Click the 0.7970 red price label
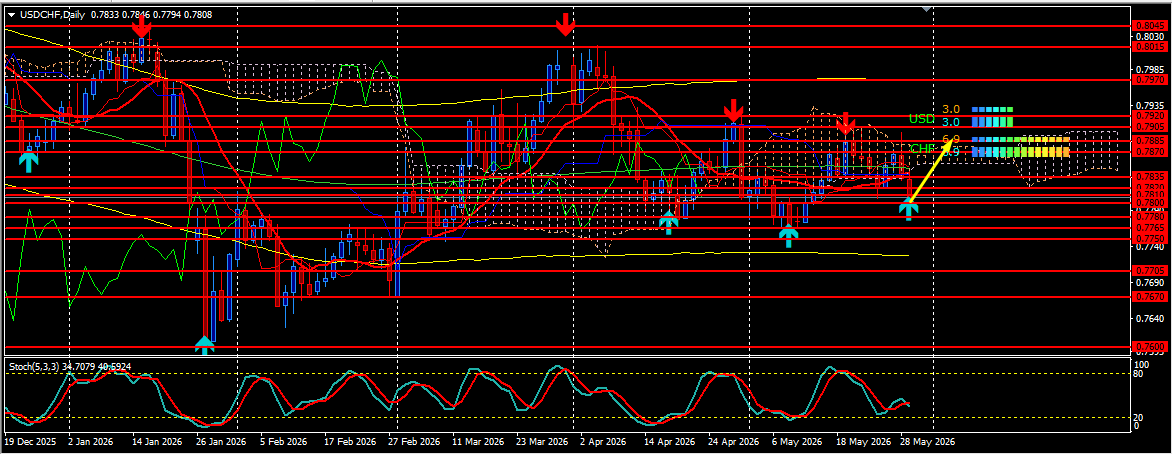 click(1151, 79)
